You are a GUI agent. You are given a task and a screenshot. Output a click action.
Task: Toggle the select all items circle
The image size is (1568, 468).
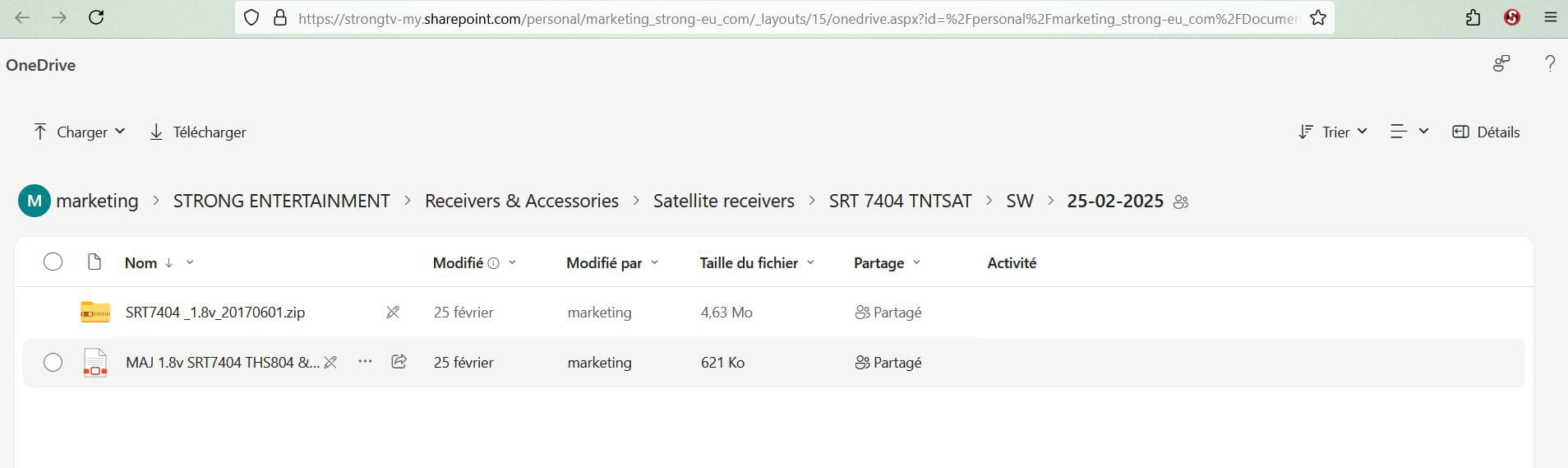[53, 262]
